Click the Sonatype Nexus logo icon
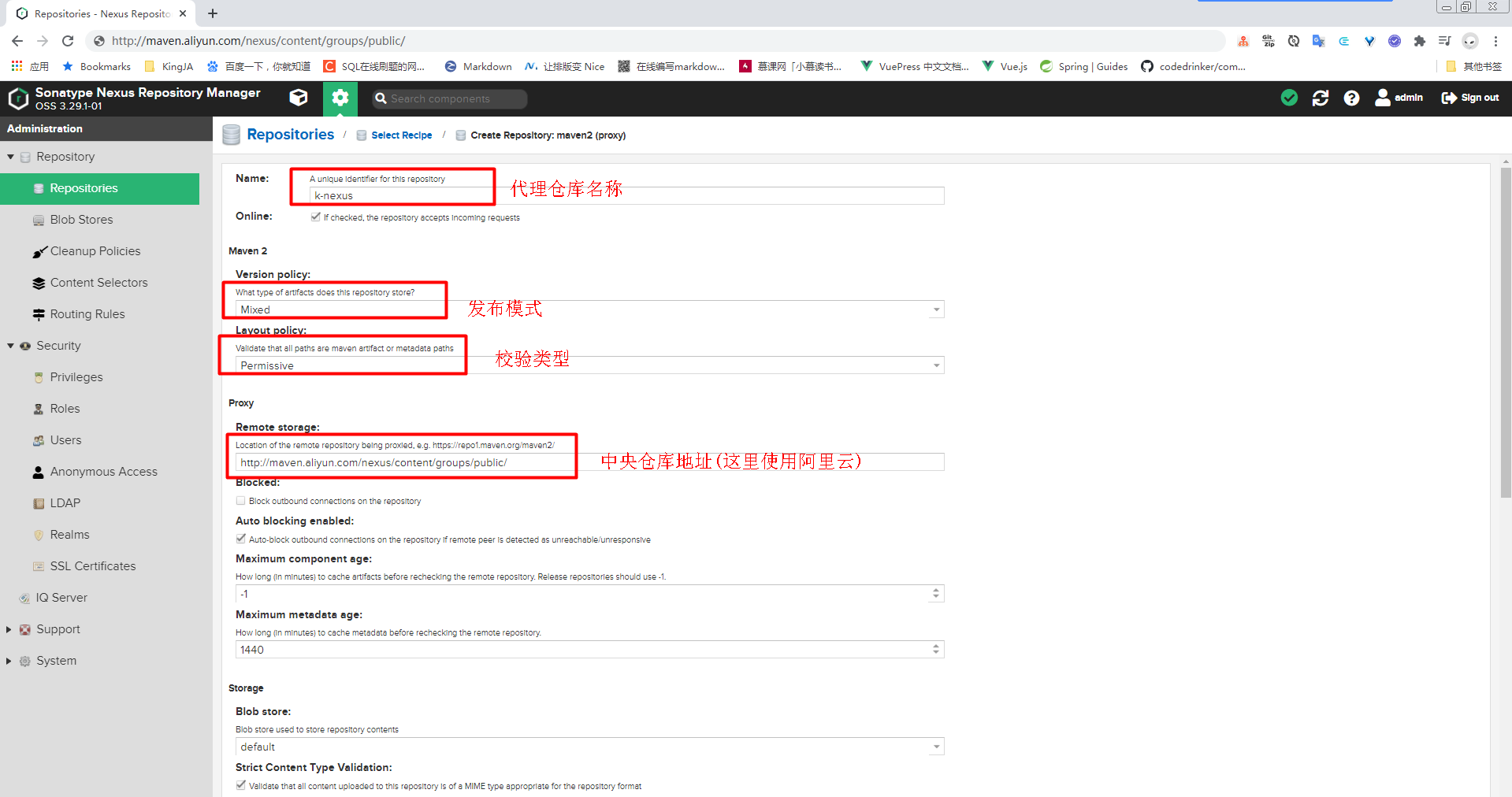Viewport: 1512px width, 797px height. [18, 98]
